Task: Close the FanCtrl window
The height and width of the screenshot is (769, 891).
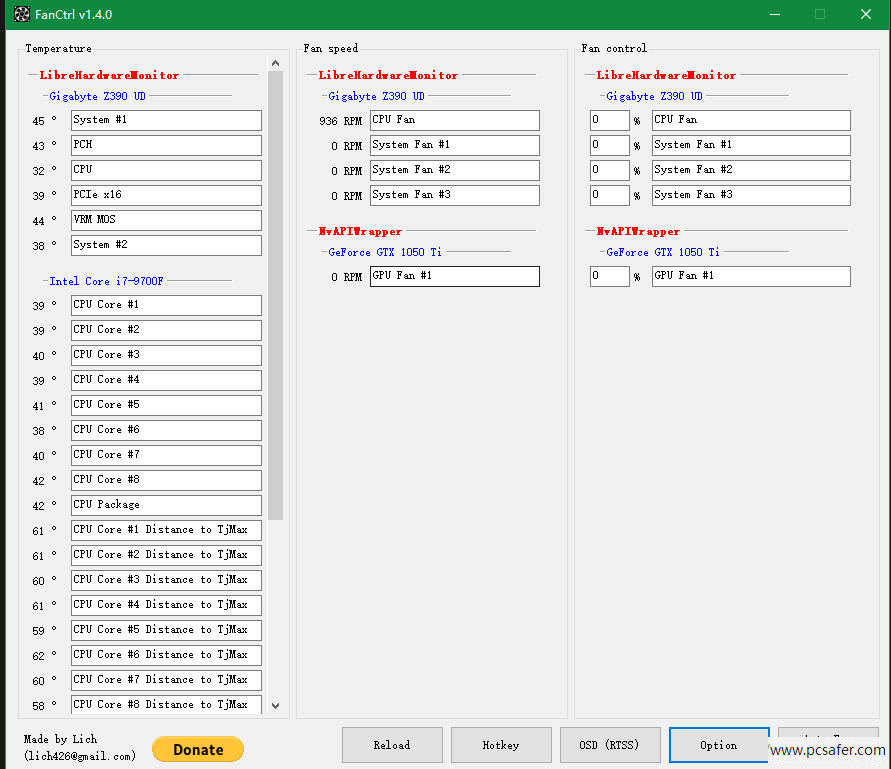Action: click(866, 14)
